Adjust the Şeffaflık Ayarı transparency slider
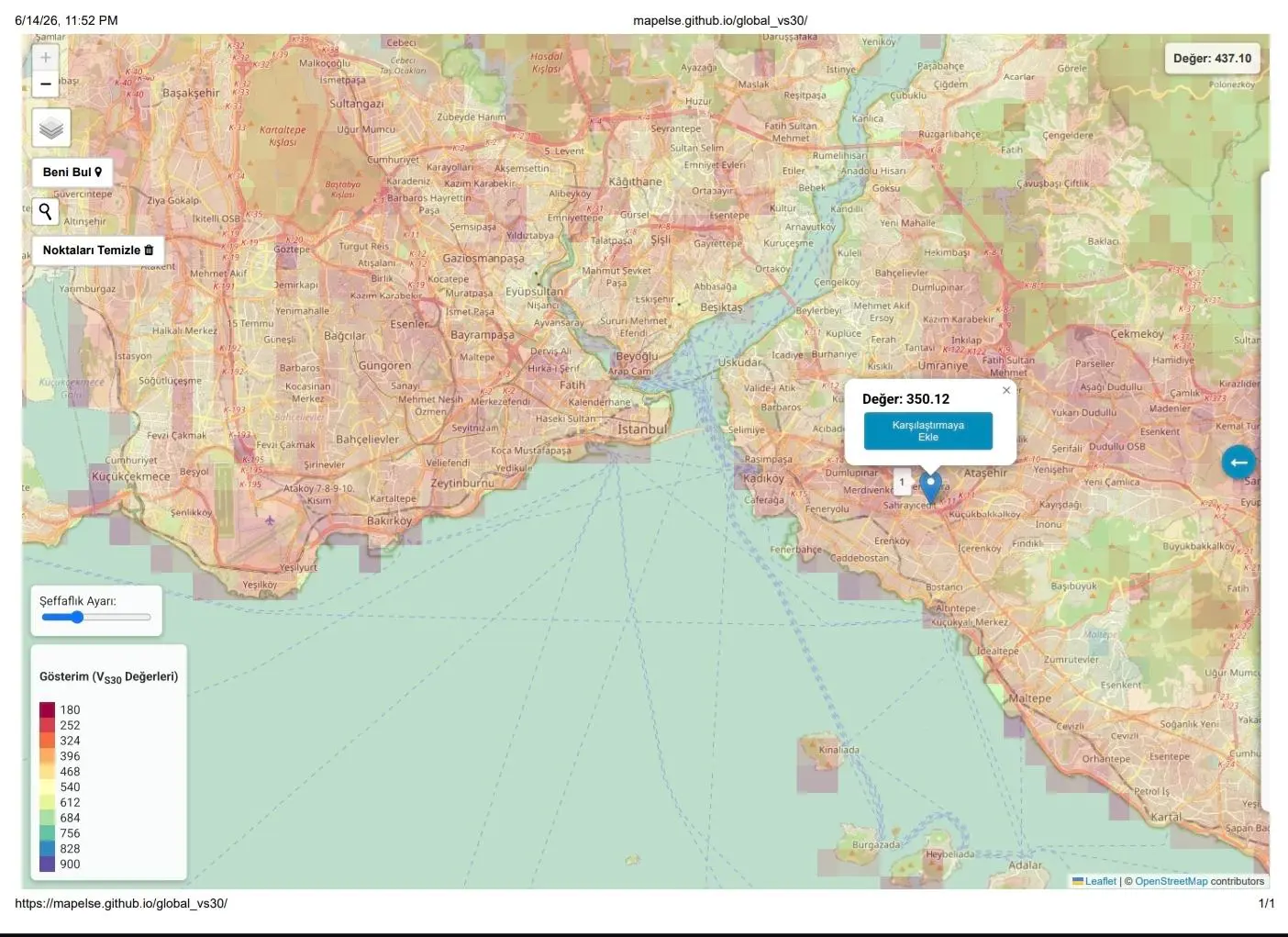 (96, 618)
